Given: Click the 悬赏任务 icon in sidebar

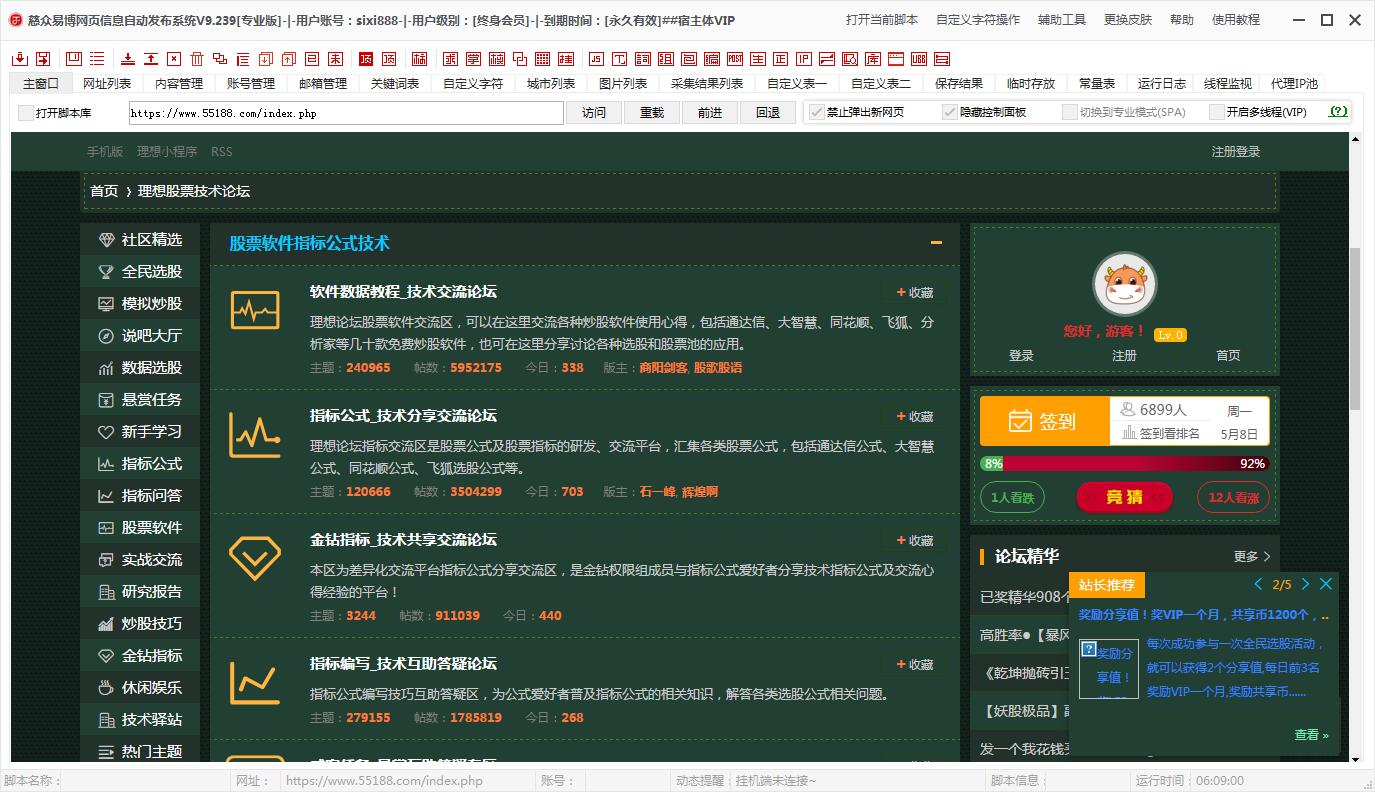Looking at the screenshot, I should tap(106, 400).
